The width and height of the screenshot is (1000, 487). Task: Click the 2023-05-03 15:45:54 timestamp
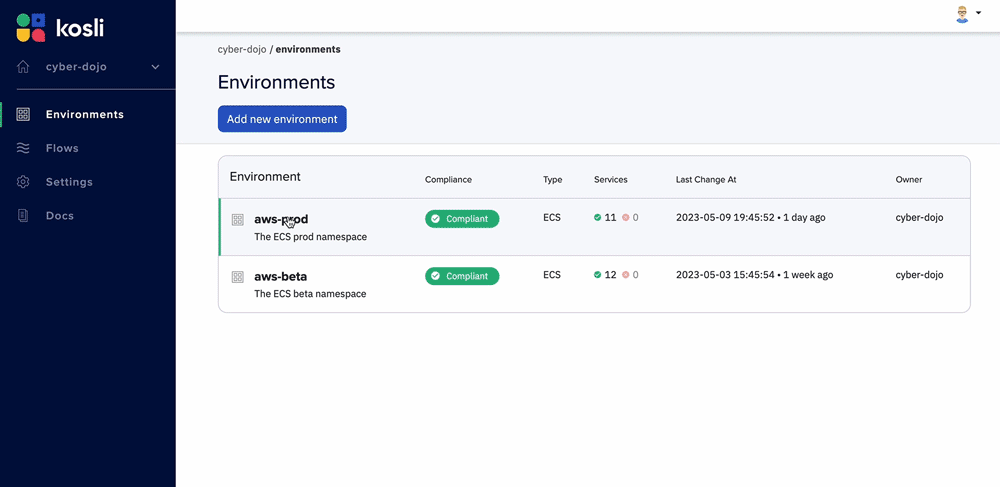pos(725,275)
